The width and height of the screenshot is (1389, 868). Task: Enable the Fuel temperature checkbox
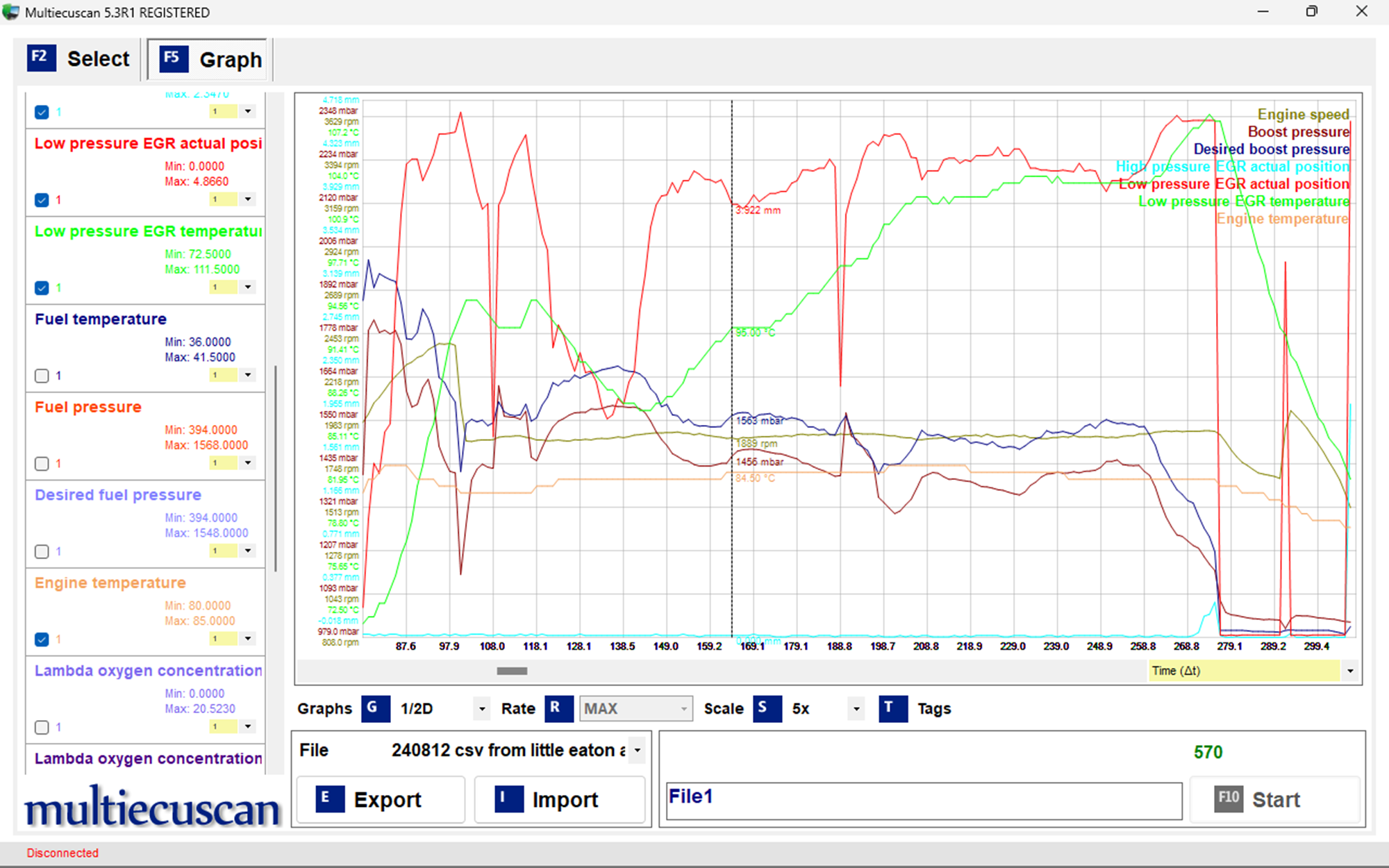click(42, 376)
